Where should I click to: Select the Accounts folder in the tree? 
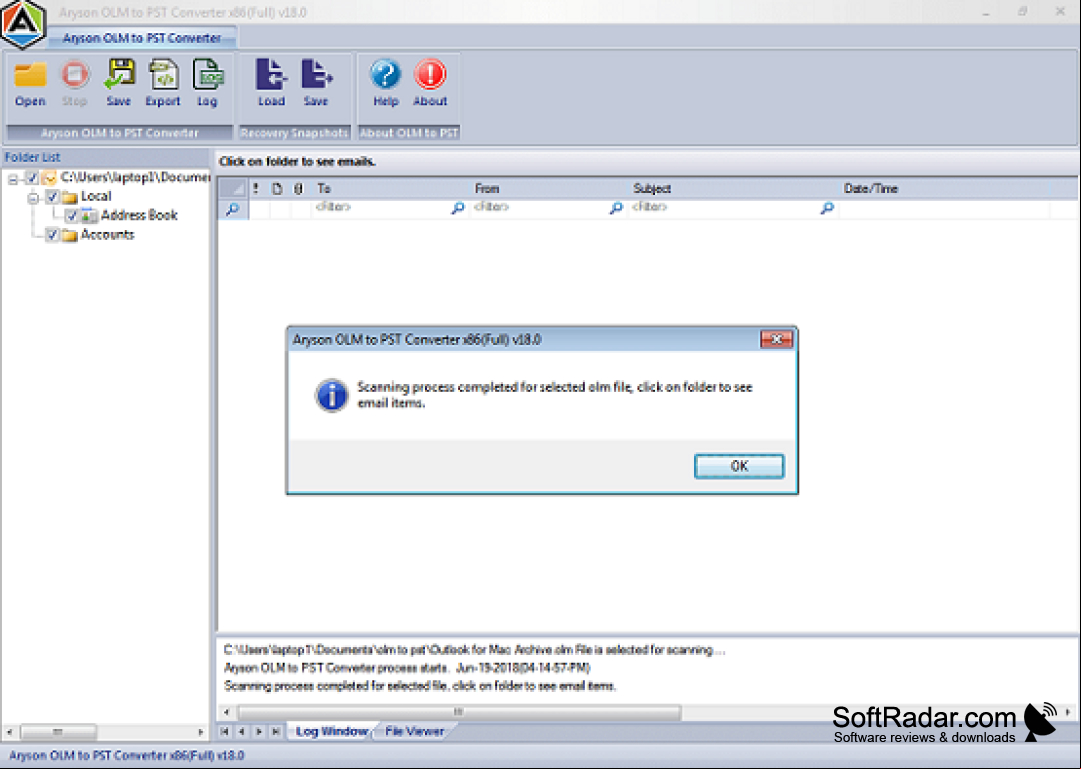(108, 234)
